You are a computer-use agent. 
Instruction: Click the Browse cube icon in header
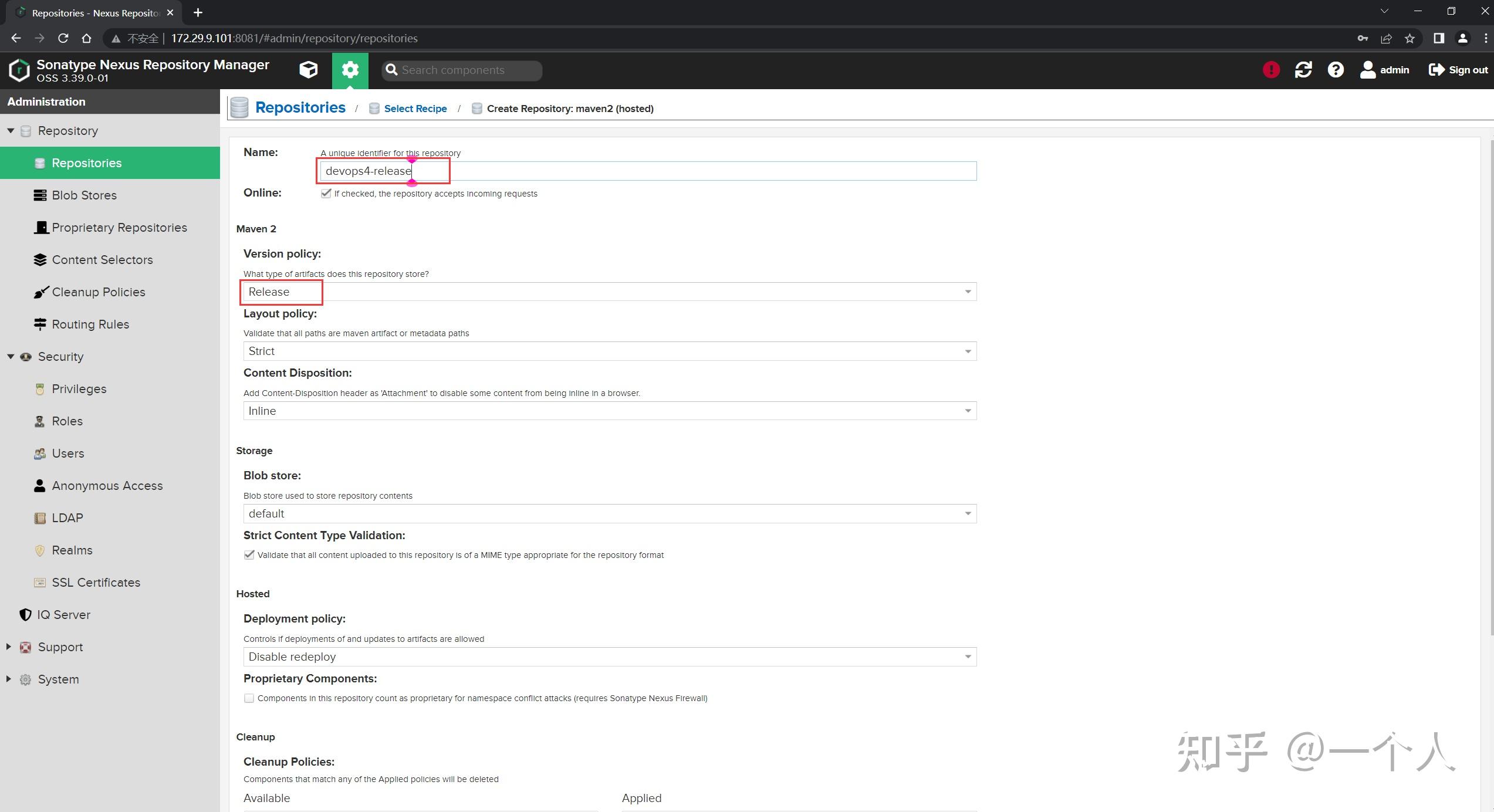click(308, 70)
